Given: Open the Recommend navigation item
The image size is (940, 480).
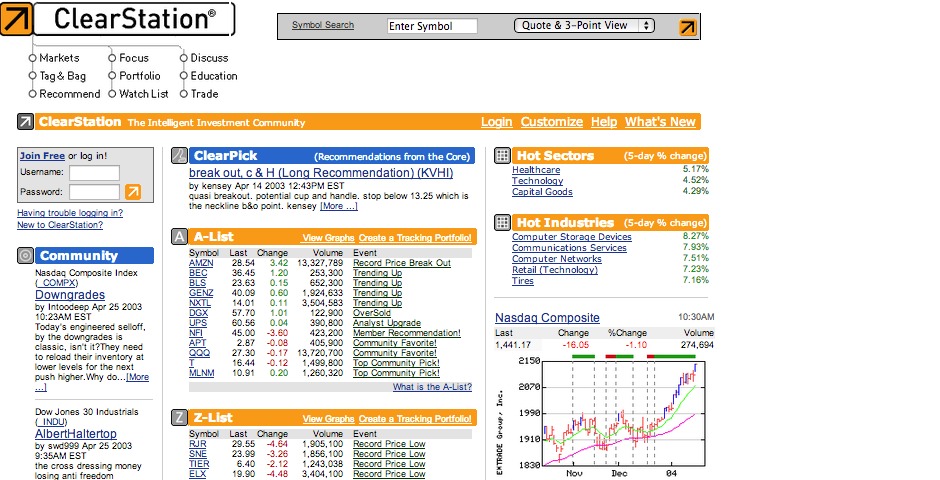Looking at the screenshot, I should click(x=70, y=94).
